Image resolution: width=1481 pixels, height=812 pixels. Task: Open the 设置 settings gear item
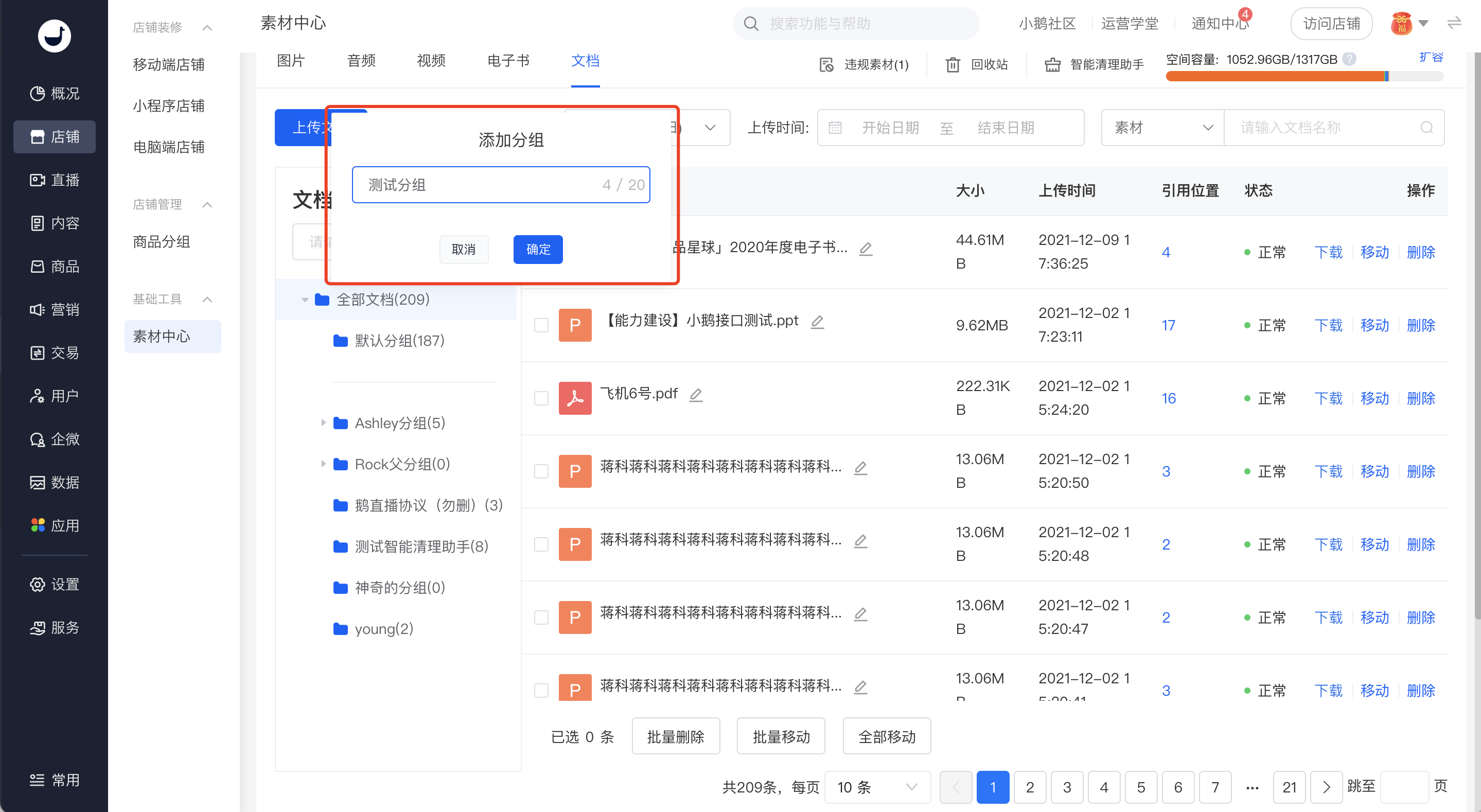pos(54,584)
